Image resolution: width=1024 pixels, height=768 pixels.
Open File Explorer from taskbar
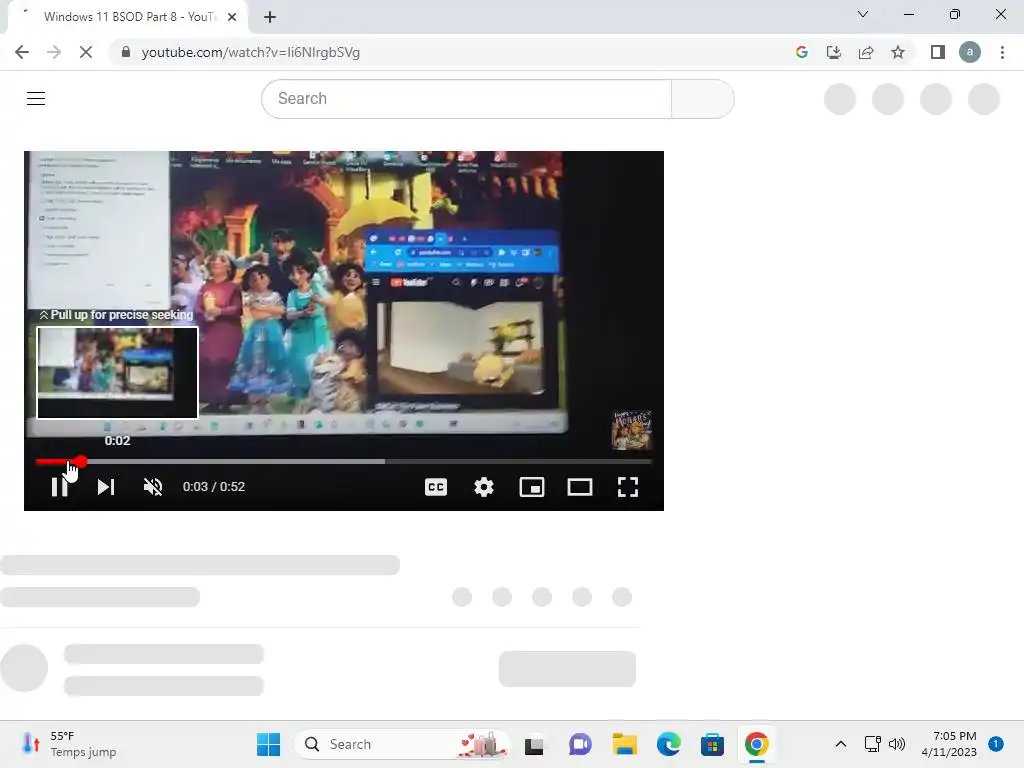coord(624,744)
